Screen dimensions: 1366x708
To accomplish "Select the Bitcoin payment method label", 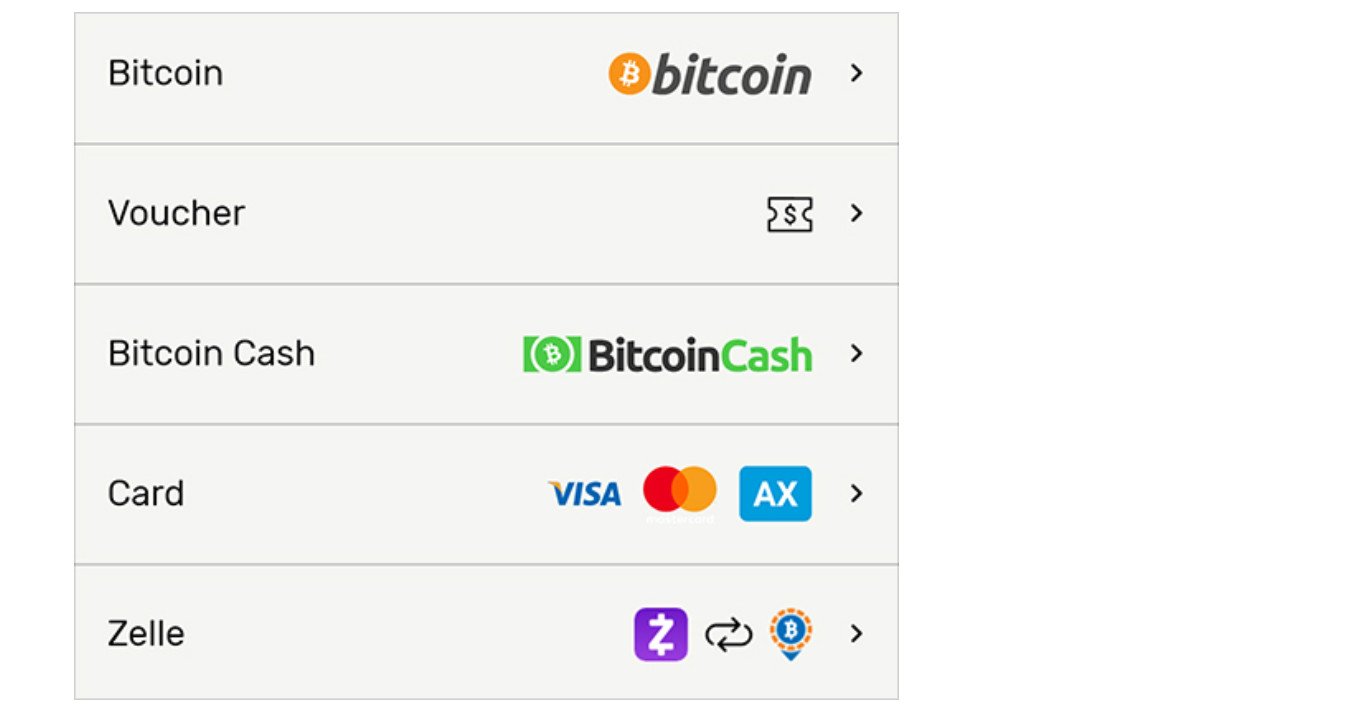I will pos(165,73).
